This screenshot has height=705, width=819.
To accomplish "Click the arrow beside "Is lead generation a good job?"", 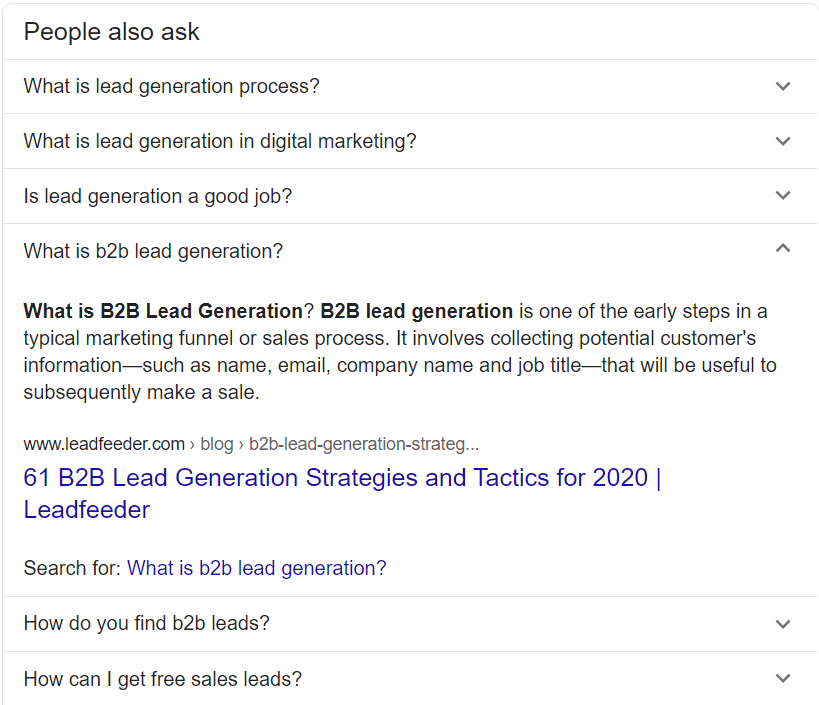I will click(783, 196).
